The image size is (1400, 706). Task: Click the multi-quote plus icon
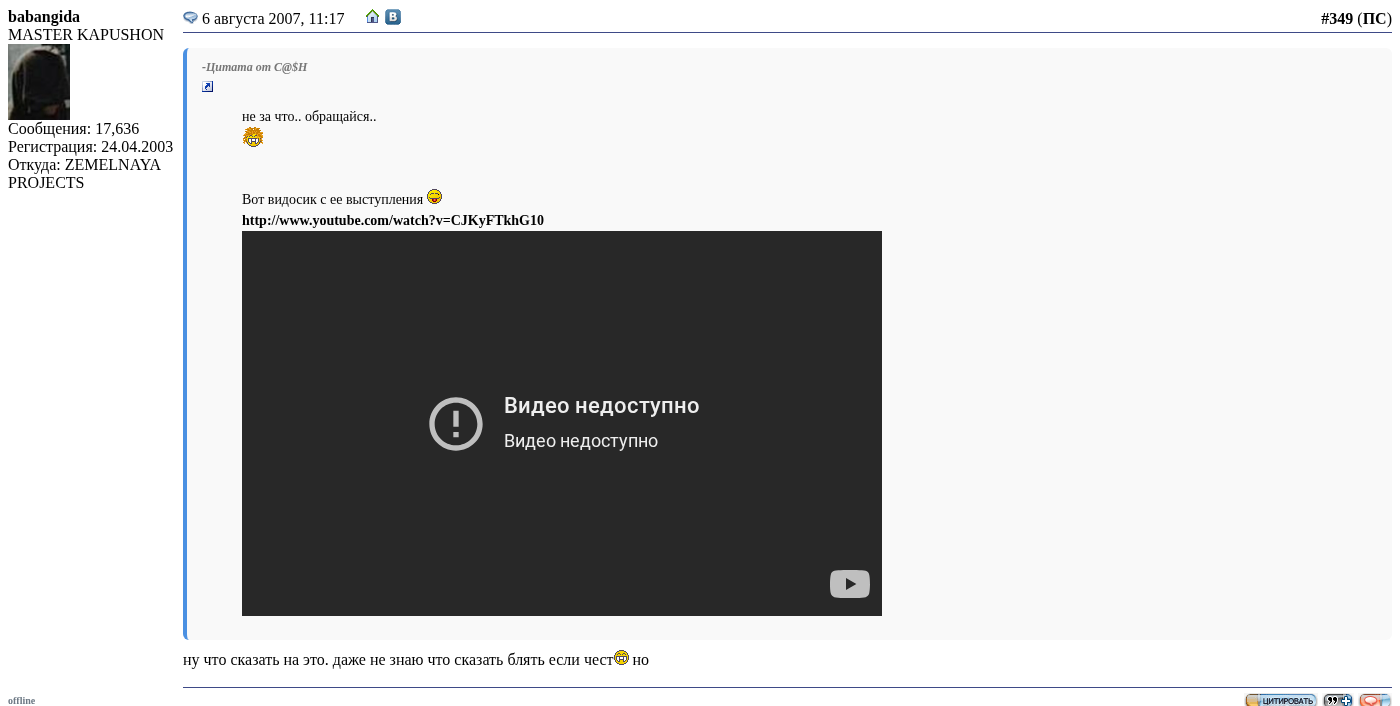1337,700
